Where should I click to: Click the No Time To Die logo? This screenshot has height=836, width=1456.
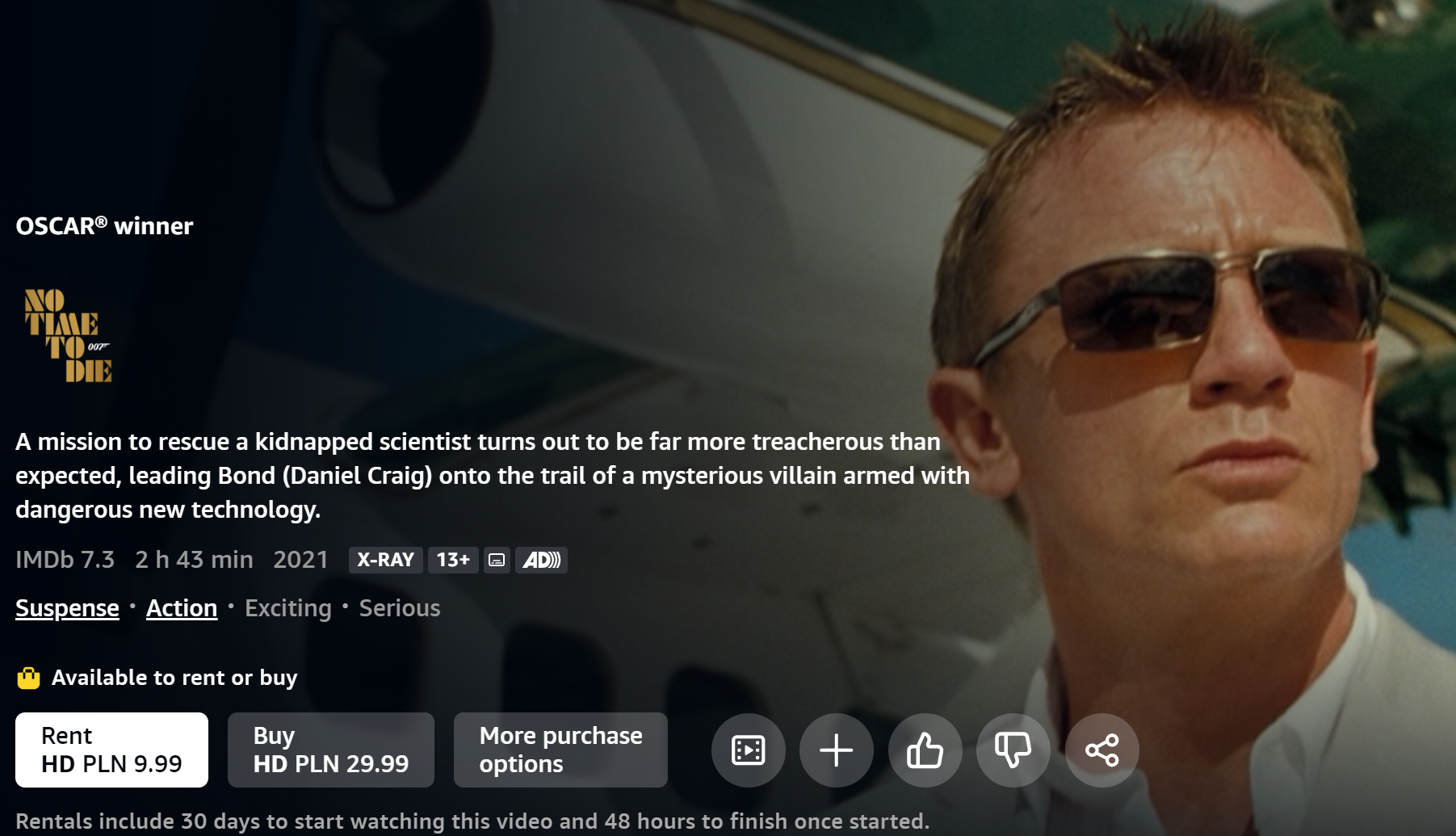point(68,335)
